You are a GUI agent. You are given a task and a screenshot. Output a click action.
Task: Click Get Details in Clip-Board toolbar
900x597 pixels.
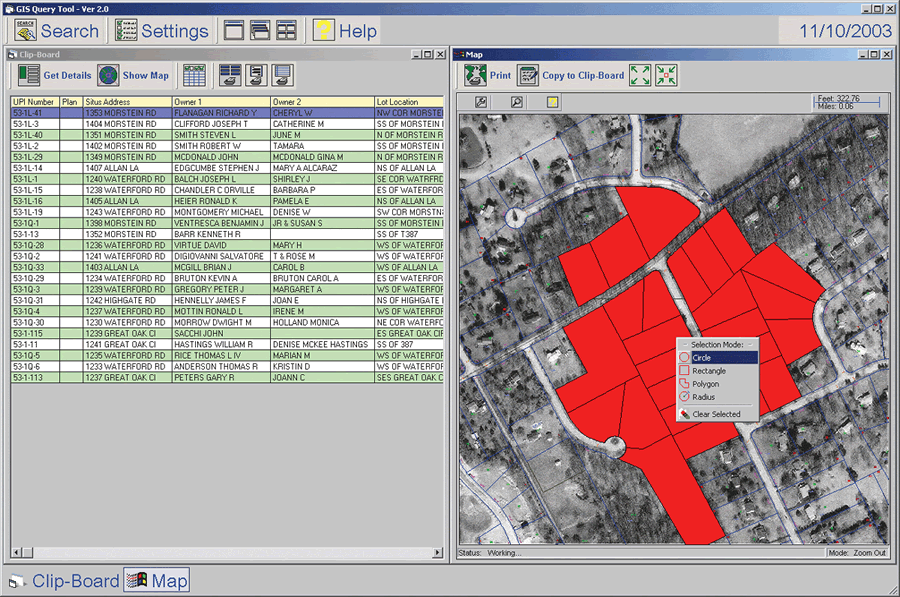pyautogui.click(x=55, y=75)
